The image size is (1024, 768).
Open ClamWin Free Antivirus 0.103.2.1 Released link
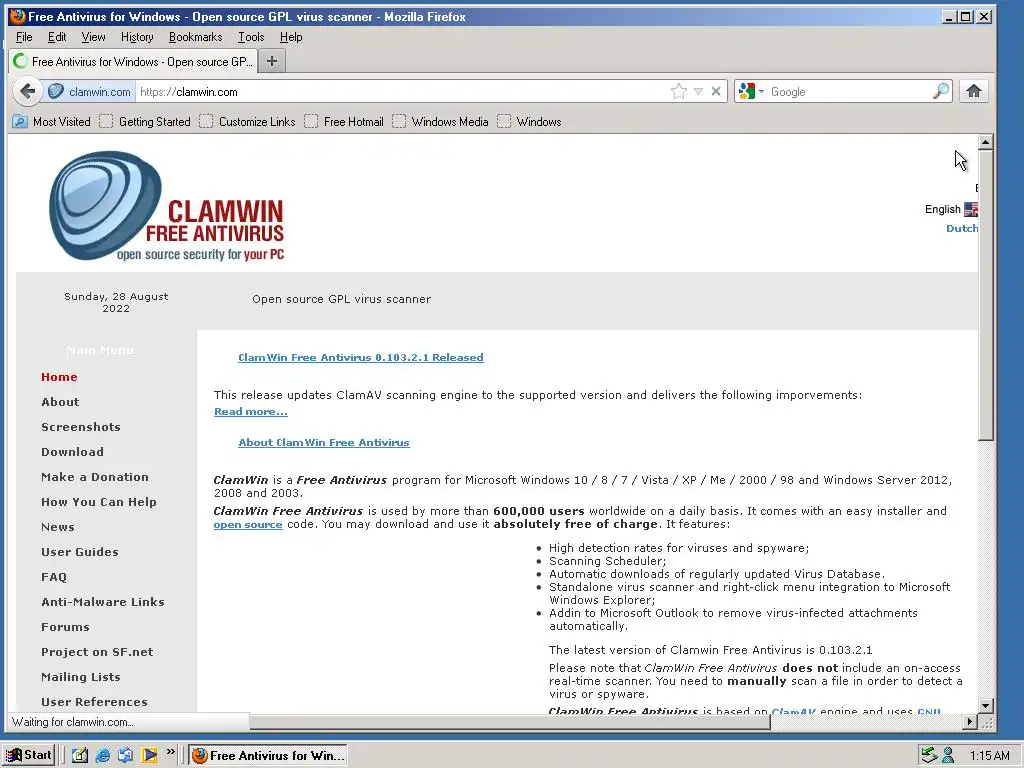pyautogui.click(x=360, y=357)
